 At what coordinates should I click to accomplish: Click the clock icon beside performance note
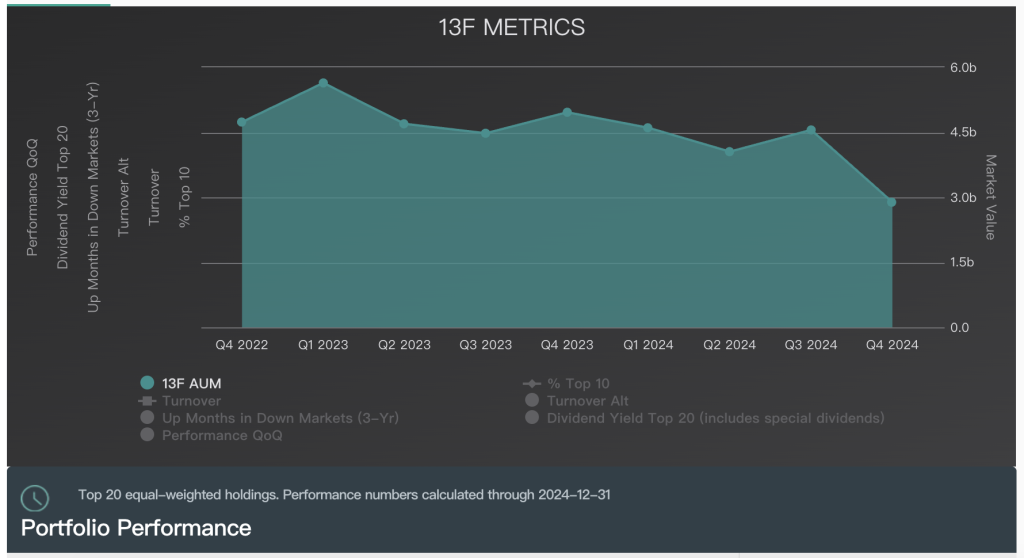[35, 498]
